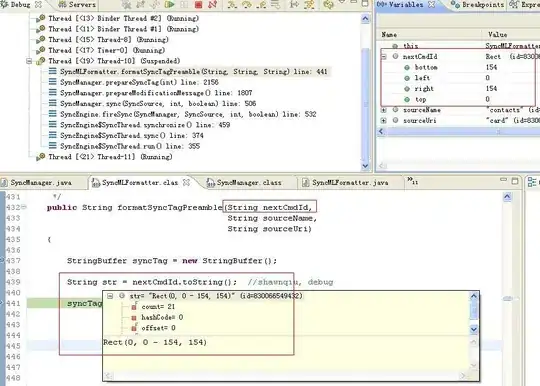Click the Step Over icon

tap(247, 4)
